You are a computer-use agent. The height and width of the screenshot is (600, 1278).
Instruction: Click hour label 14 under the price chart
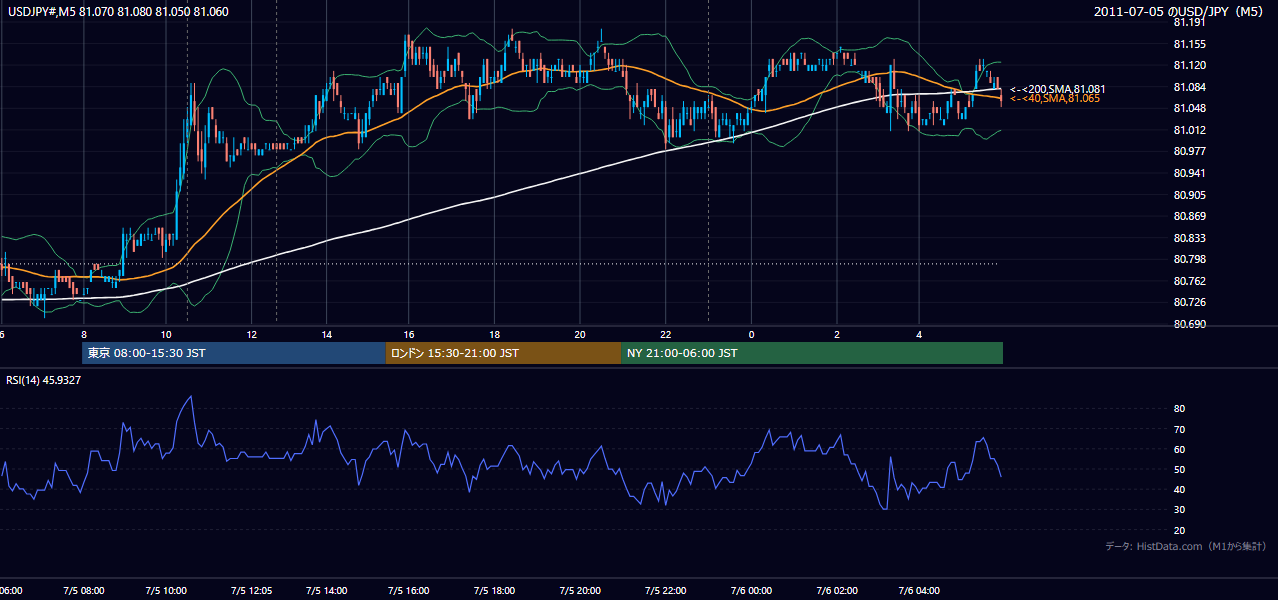326,334
